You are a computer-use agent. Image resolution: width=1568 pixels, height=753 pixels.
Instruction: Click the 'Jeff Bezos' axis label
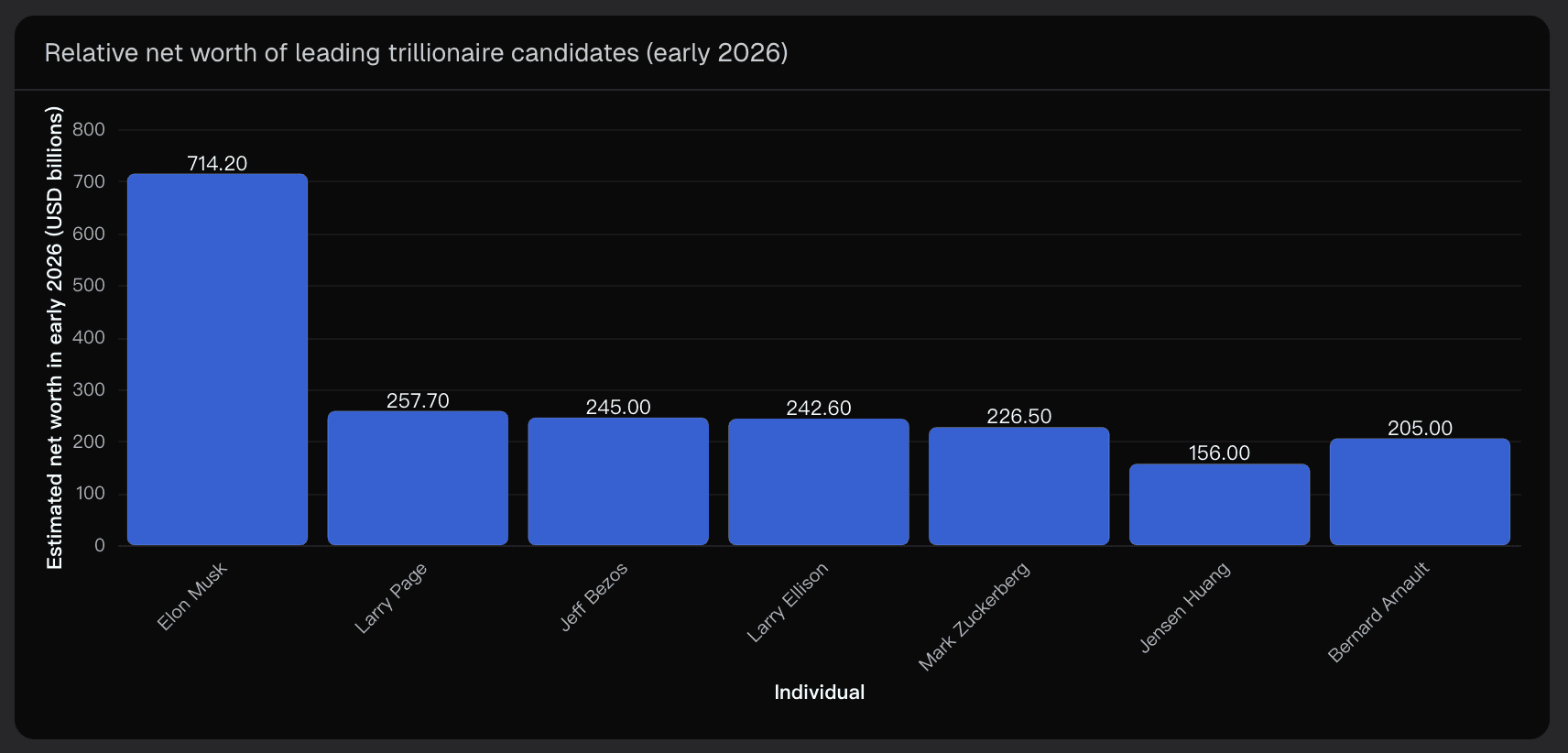click(x=593, y=596)
